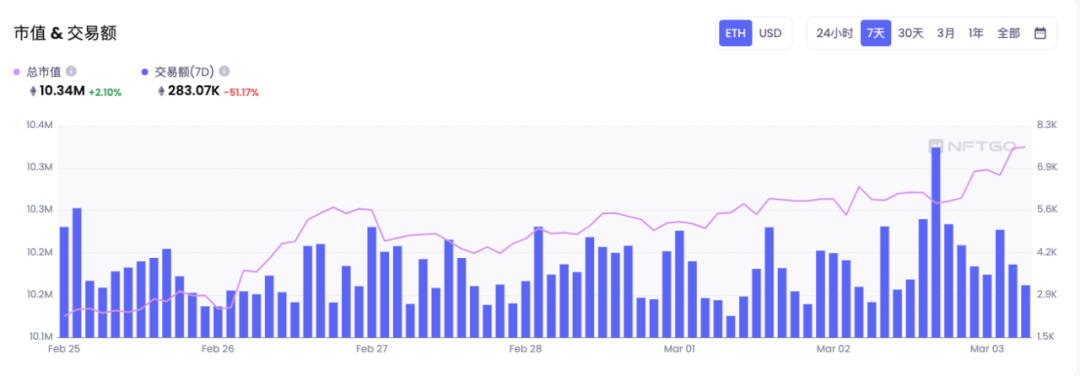Image resolution: width=1080 pixels, height=376 pixels.
Task: Click the Feb 27 x-axis label
Action: click(372, 349)
